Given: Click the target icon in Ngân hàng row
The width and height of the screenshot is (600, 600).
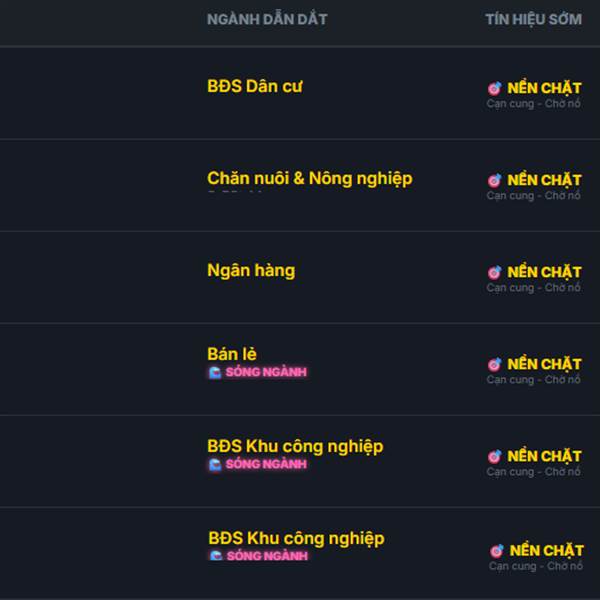Looking at the screenshot, I should pos(494,272).
